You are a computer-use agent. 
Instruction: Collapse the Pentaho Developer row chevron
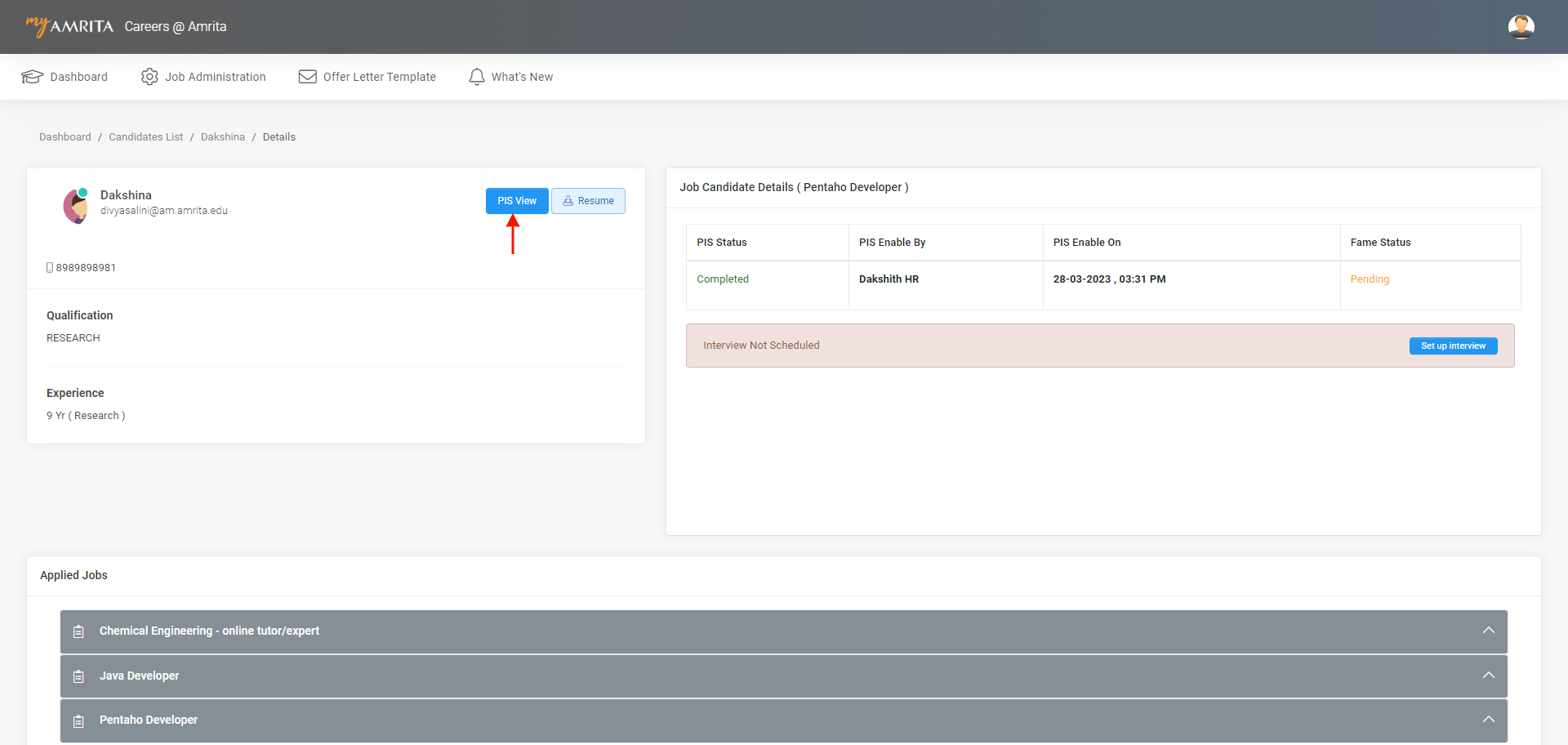[x=1488, y=720]
